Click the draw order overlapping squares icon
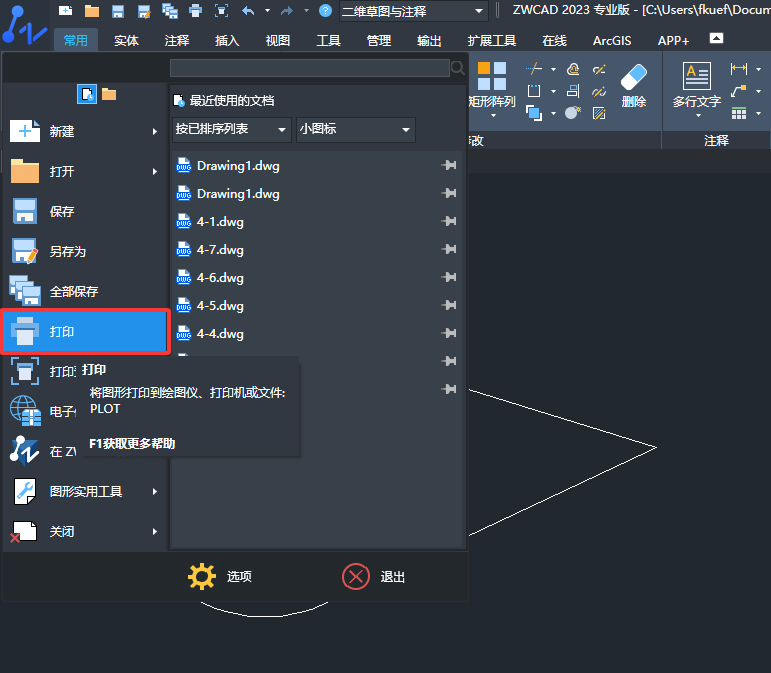Image resolution: width=771 pixels, height=673 pixels. click(534, 113)
